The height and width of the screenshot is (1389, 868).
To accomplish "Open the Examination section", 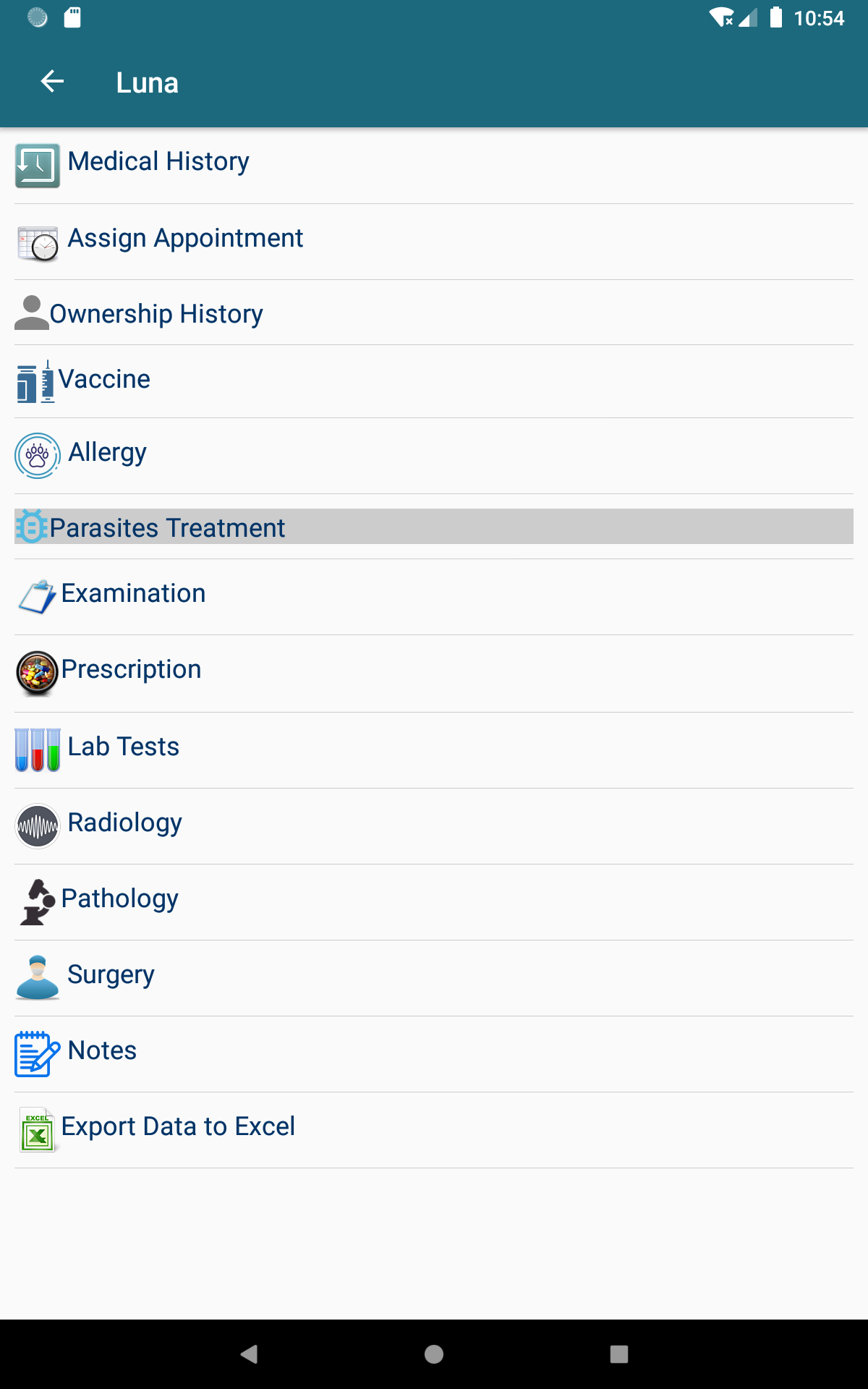I will pos(134,593).
